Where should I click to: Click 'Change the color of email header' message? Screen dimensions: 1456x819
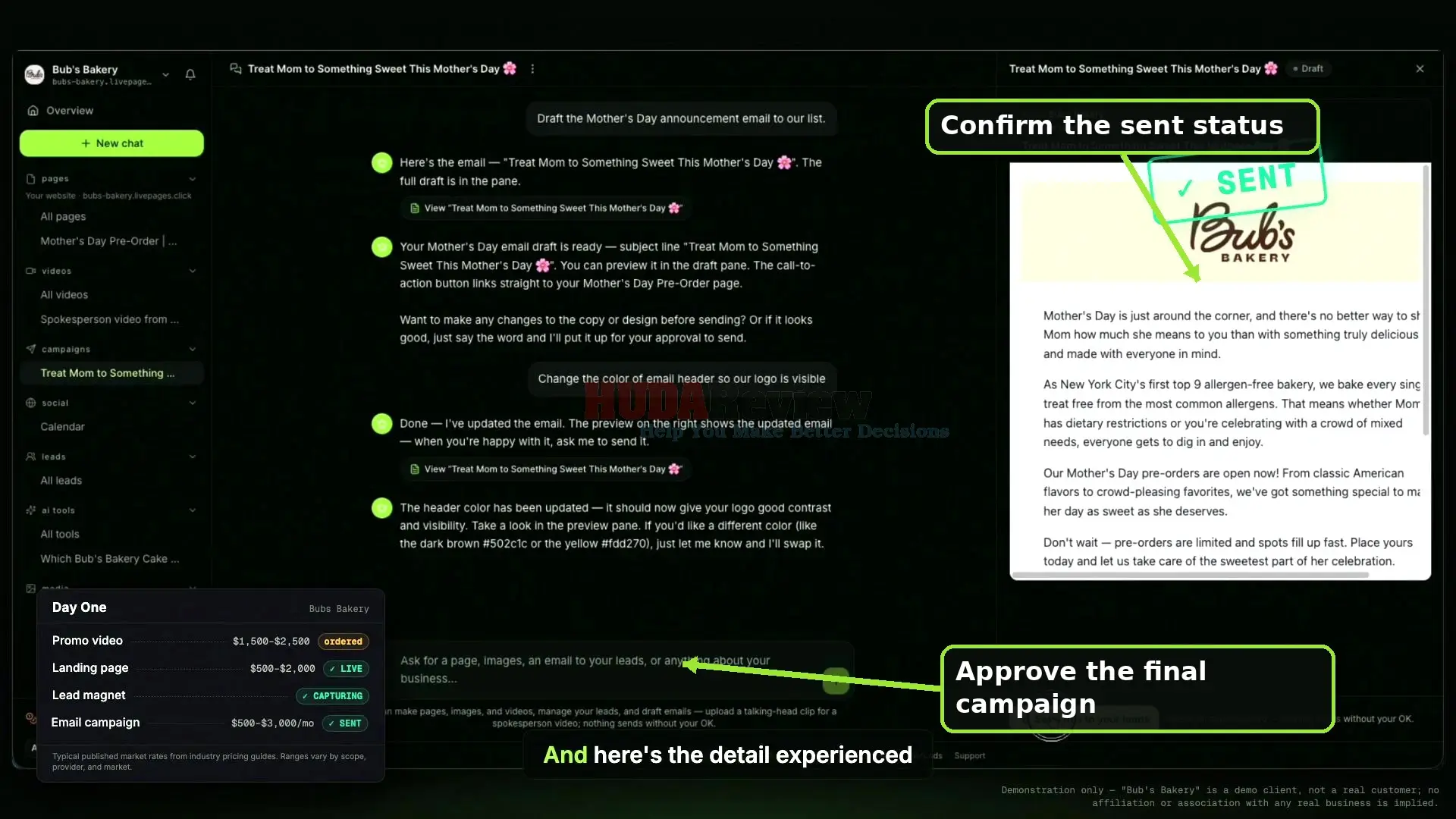(681, 379)
